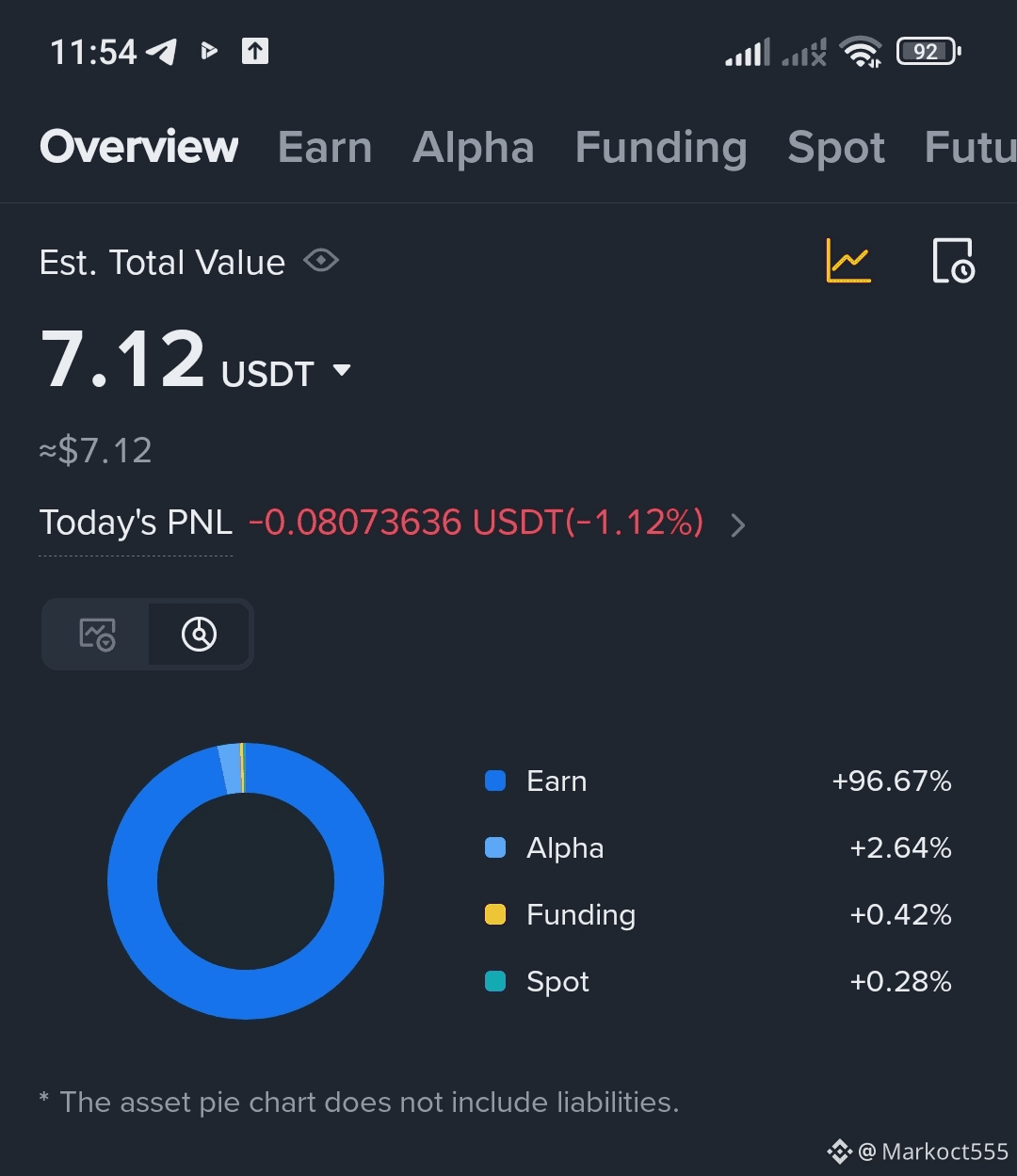Switch to the Earn tab
The image size is (1017, 1176).
tap(325, 148)
